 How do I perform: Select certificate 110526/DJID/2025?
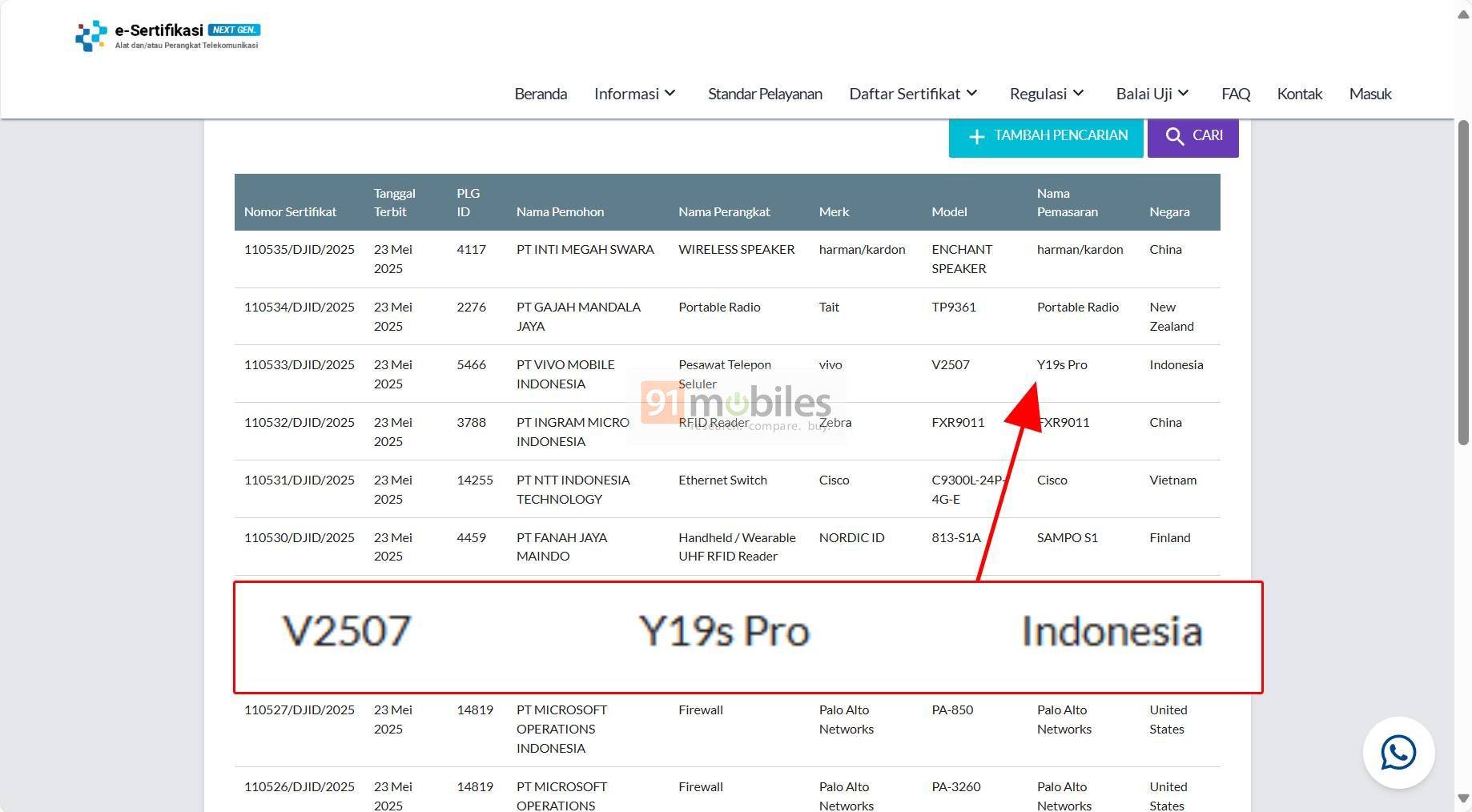pyautogui.click(x=299, y=786)
